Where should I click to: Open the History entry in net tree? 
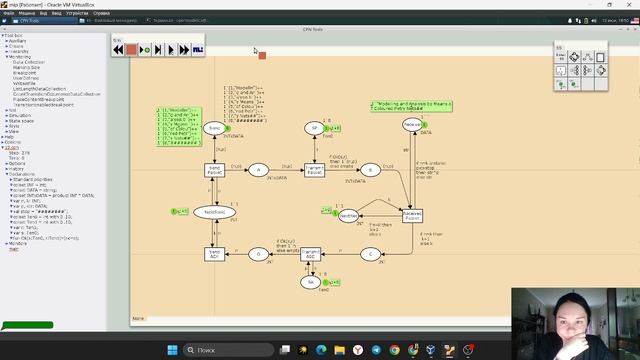[x=16, y=169]
